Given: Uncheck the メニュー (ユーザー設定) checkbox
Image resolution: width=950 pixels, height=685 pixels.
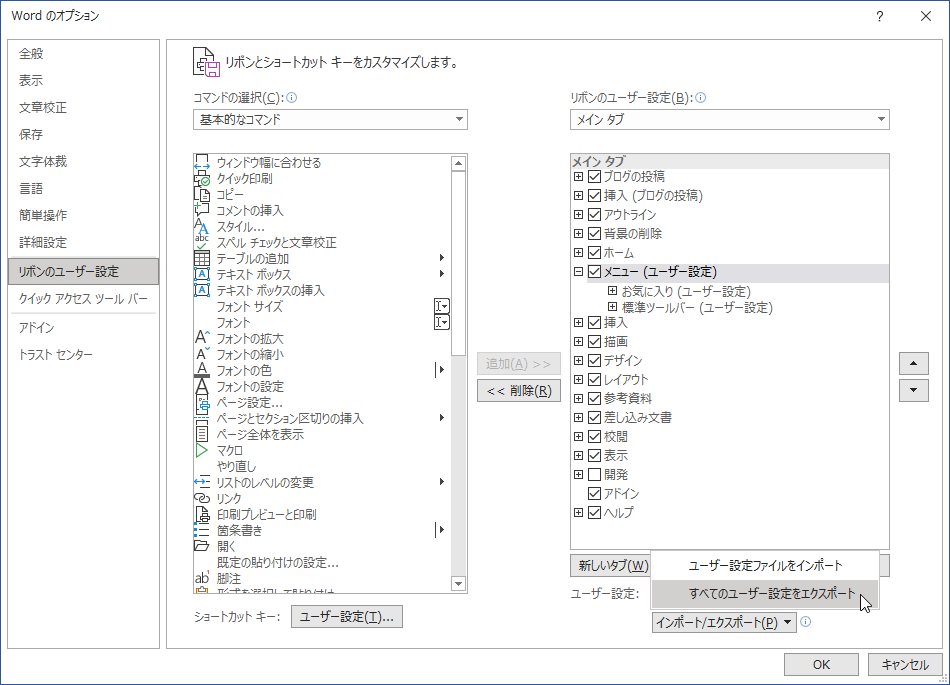Looking at the screenshot, I should click(594, 271).
